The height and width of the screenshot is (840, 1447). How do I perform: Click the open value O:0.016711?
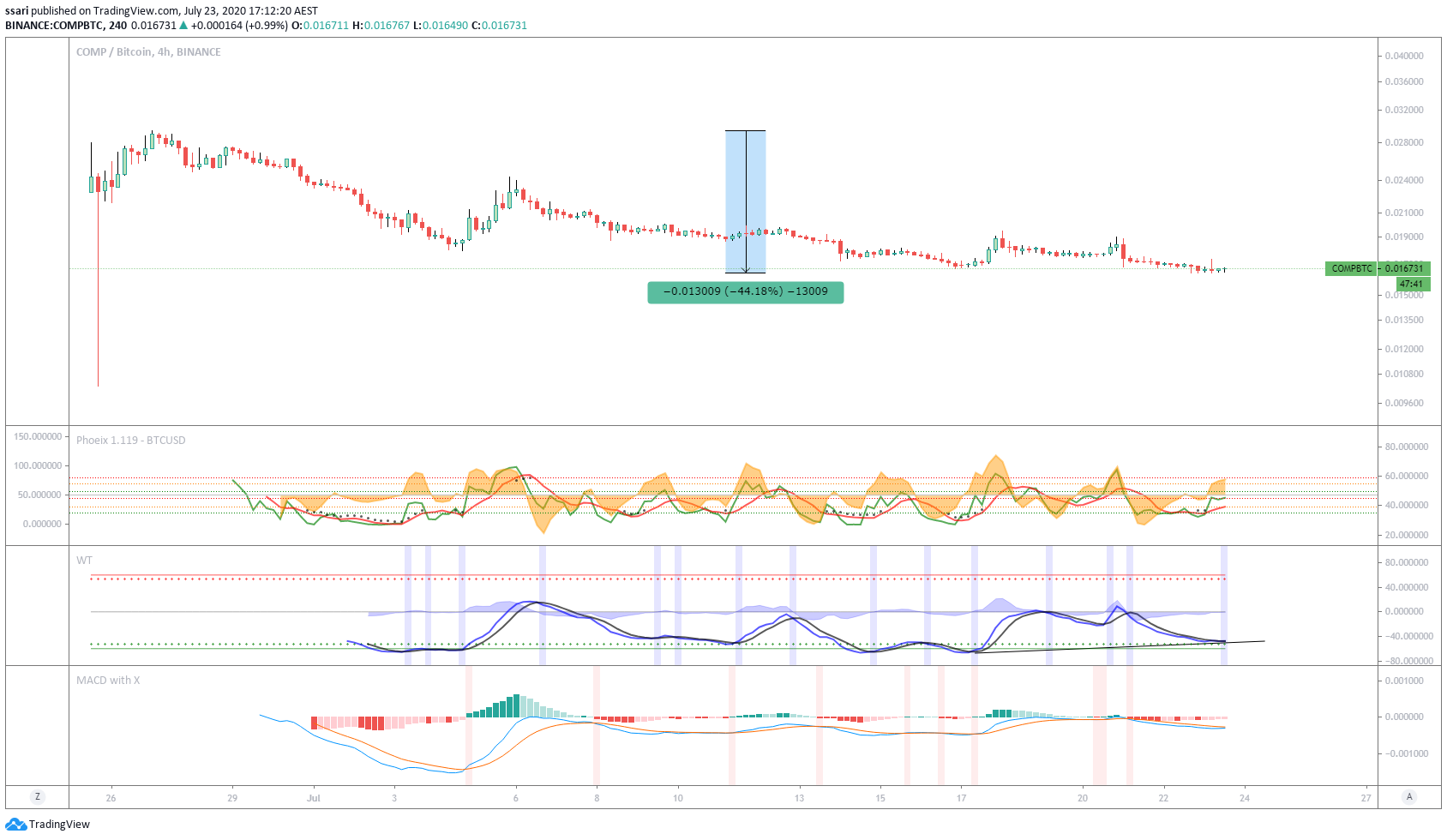(321, 26)
